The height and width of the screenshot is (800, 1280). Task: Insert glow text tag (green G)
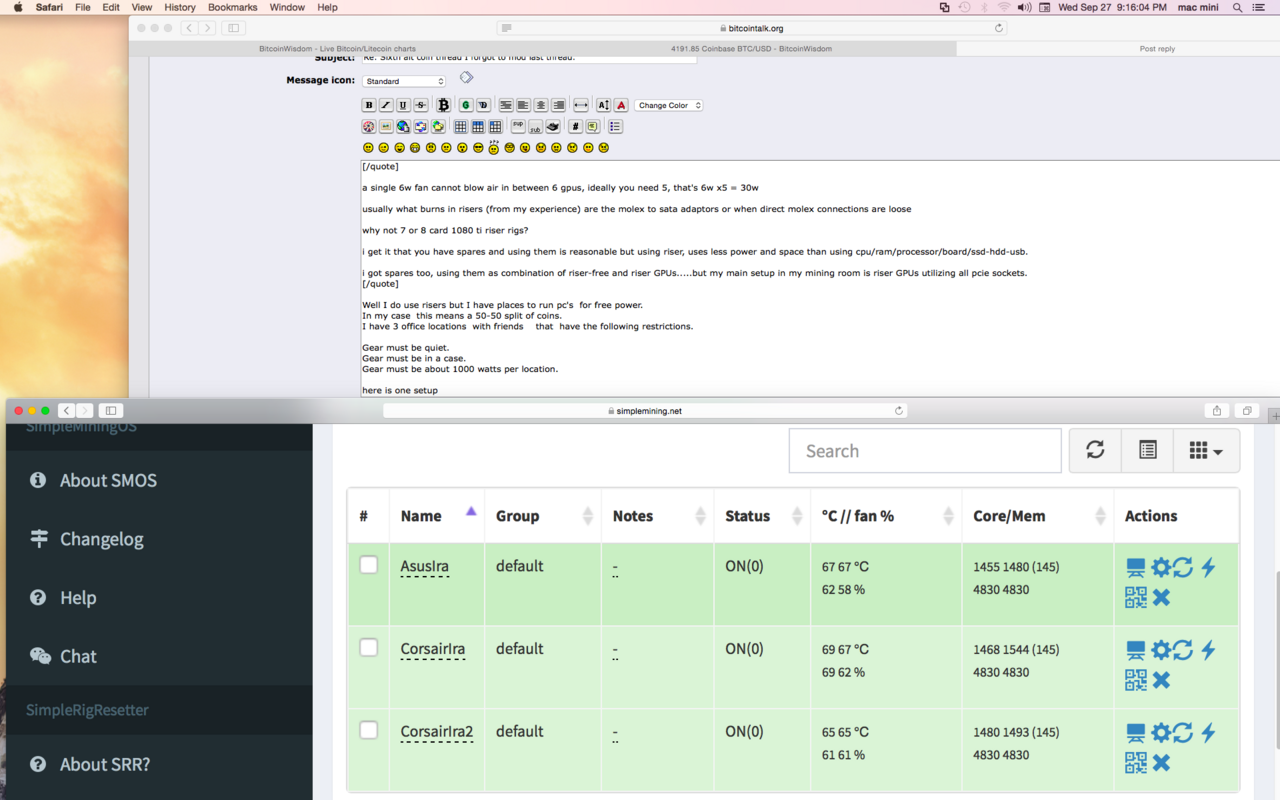[466, 105]
